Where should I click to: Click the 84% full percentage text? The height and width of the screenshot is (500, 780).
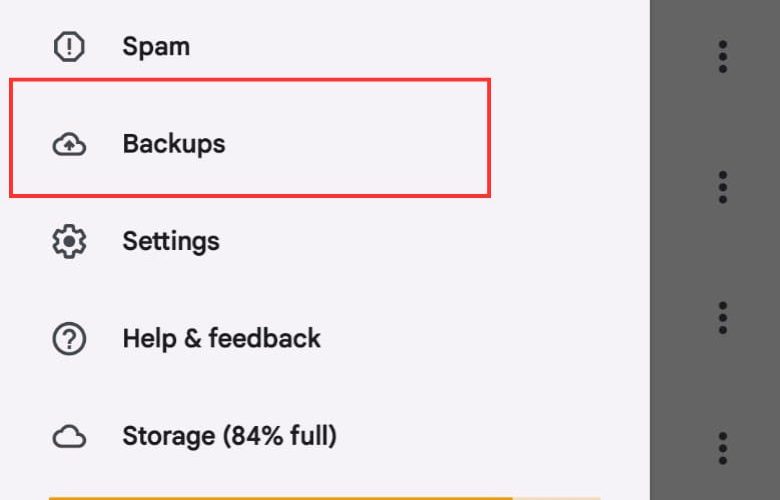point(279,436)
